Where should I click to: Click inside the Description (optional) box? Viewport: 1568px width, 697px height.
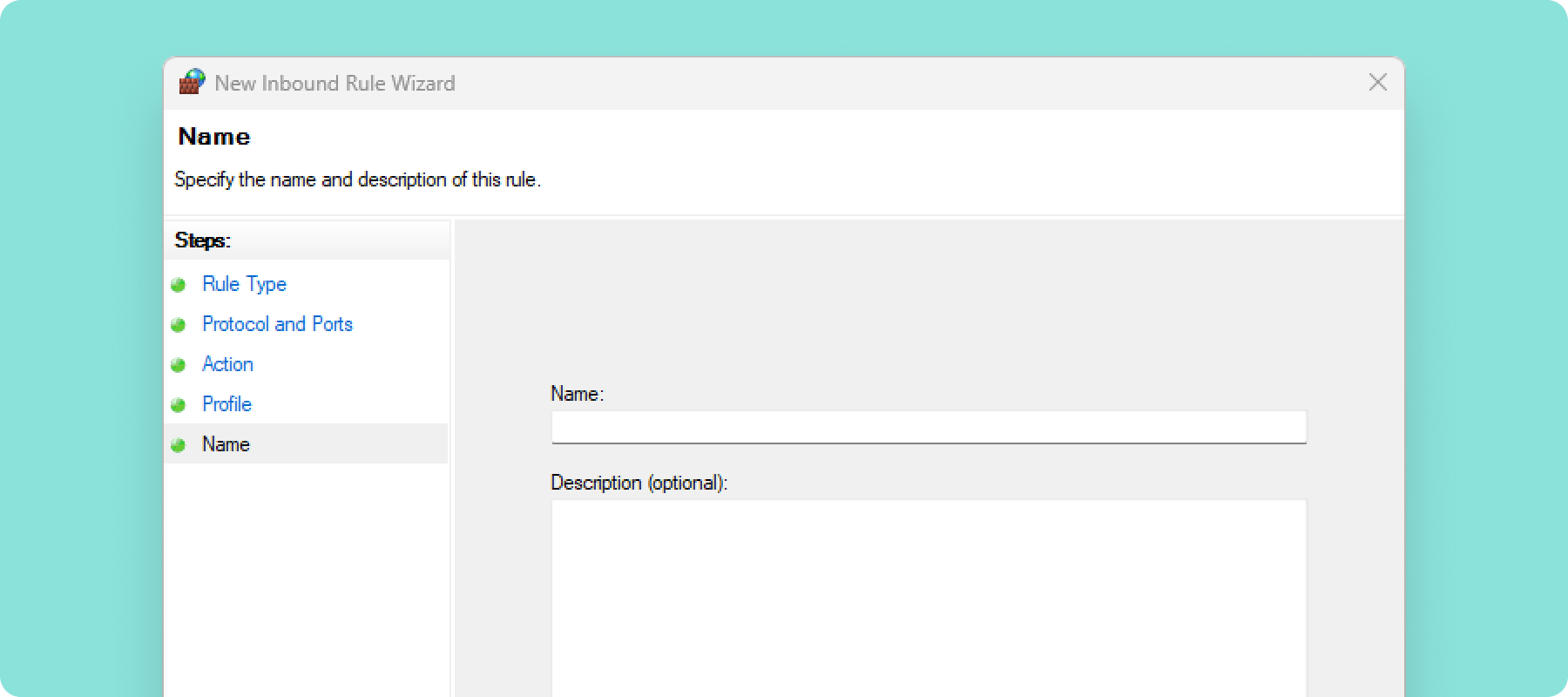pos(929,598)
